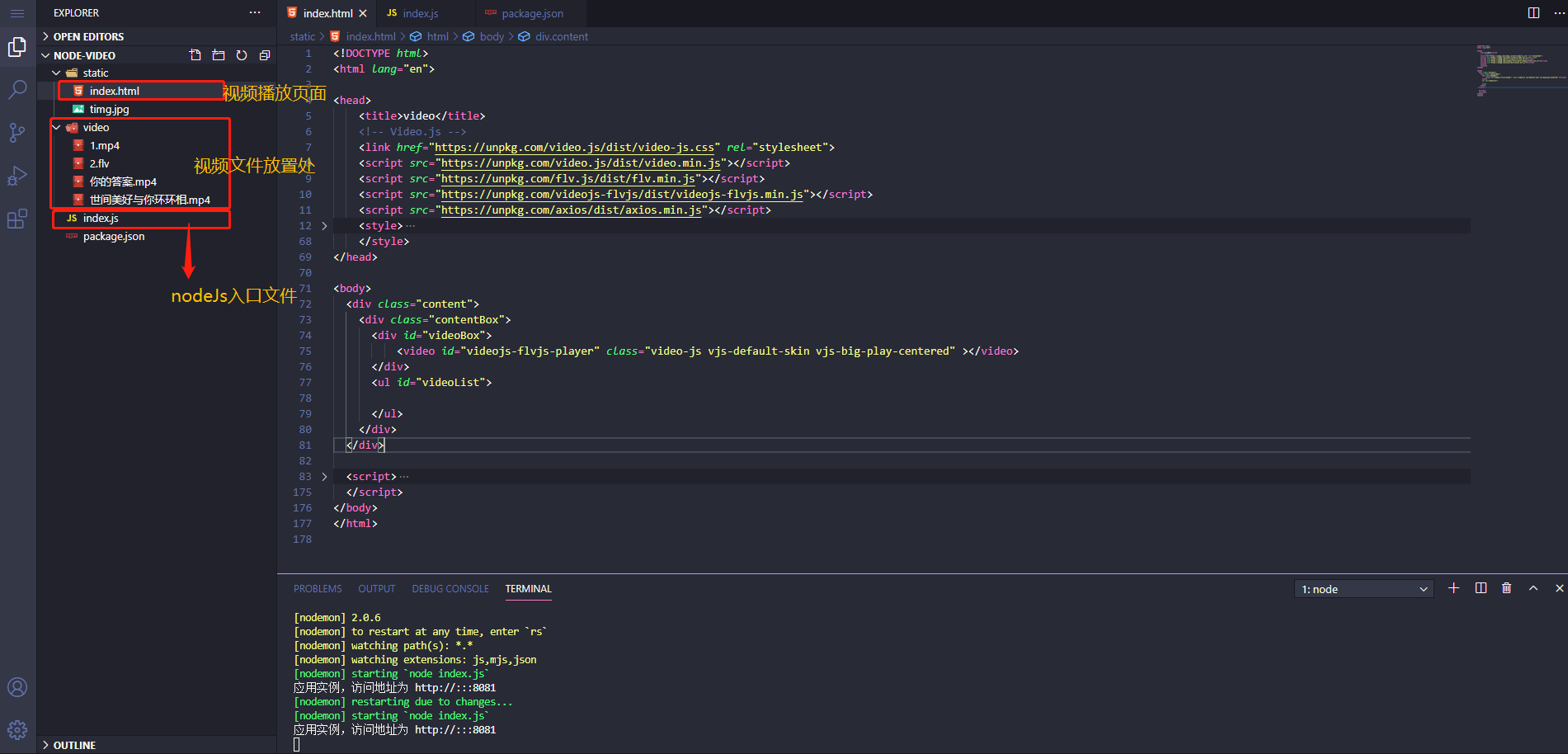Viewport: 1568px width, 754px height.
Task: Open the Search view in activity bar
Action: (17, 90)
